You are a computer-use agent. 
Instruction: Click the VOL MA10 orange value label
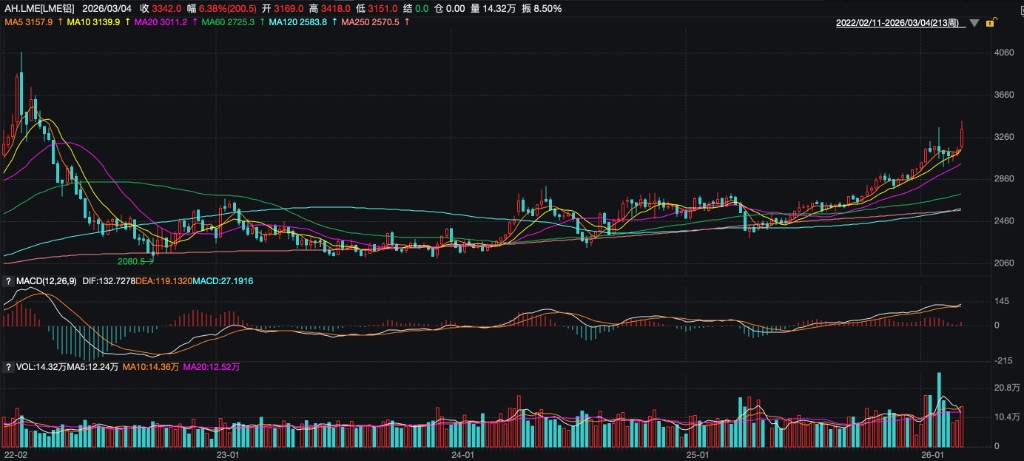pyautogui.click(x=151, y=367)
